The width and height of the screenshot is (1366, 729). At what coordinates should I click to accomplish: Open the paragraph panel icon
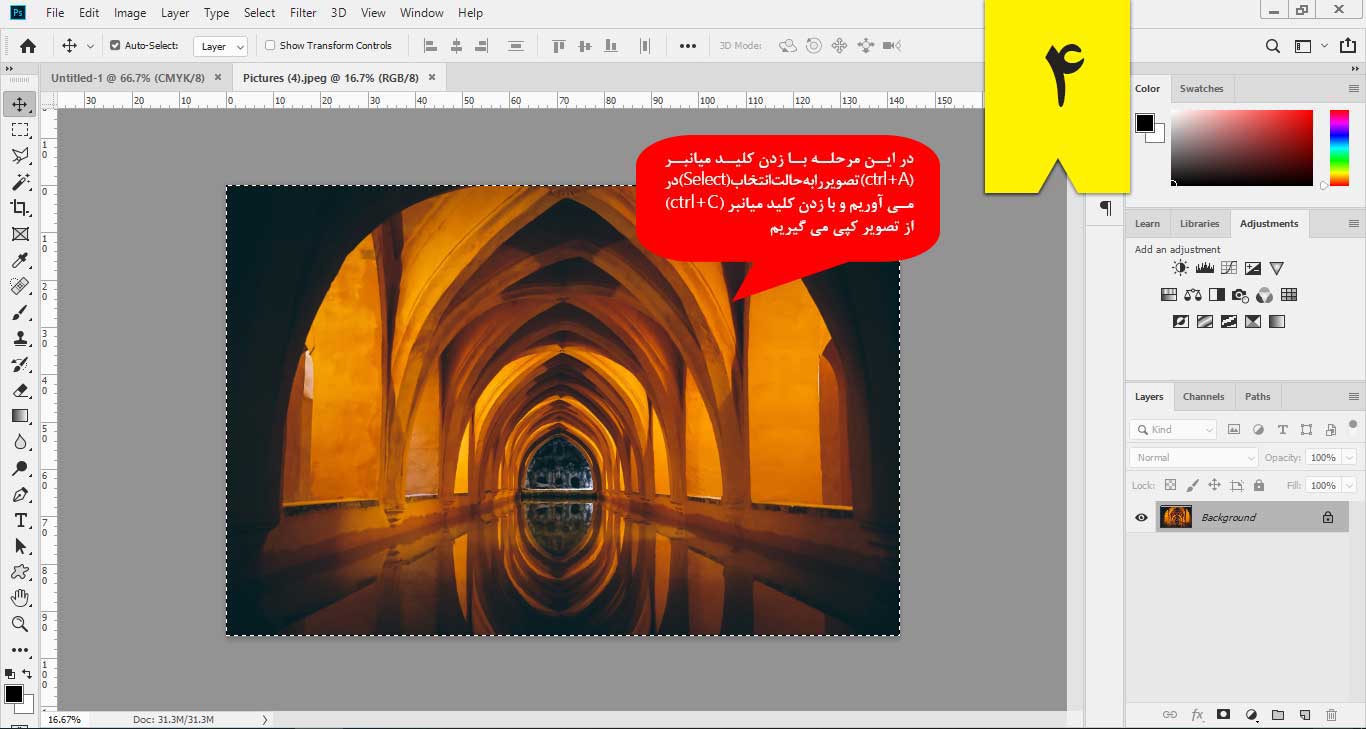tap(1105, 208)
